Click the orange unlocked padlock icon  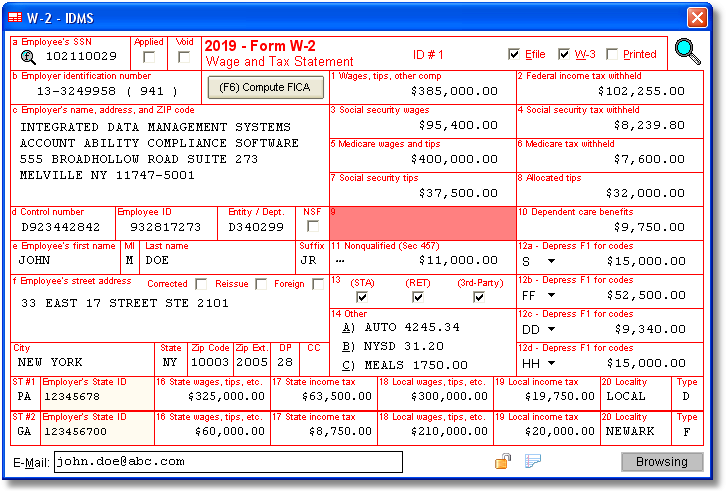(503, 461)
